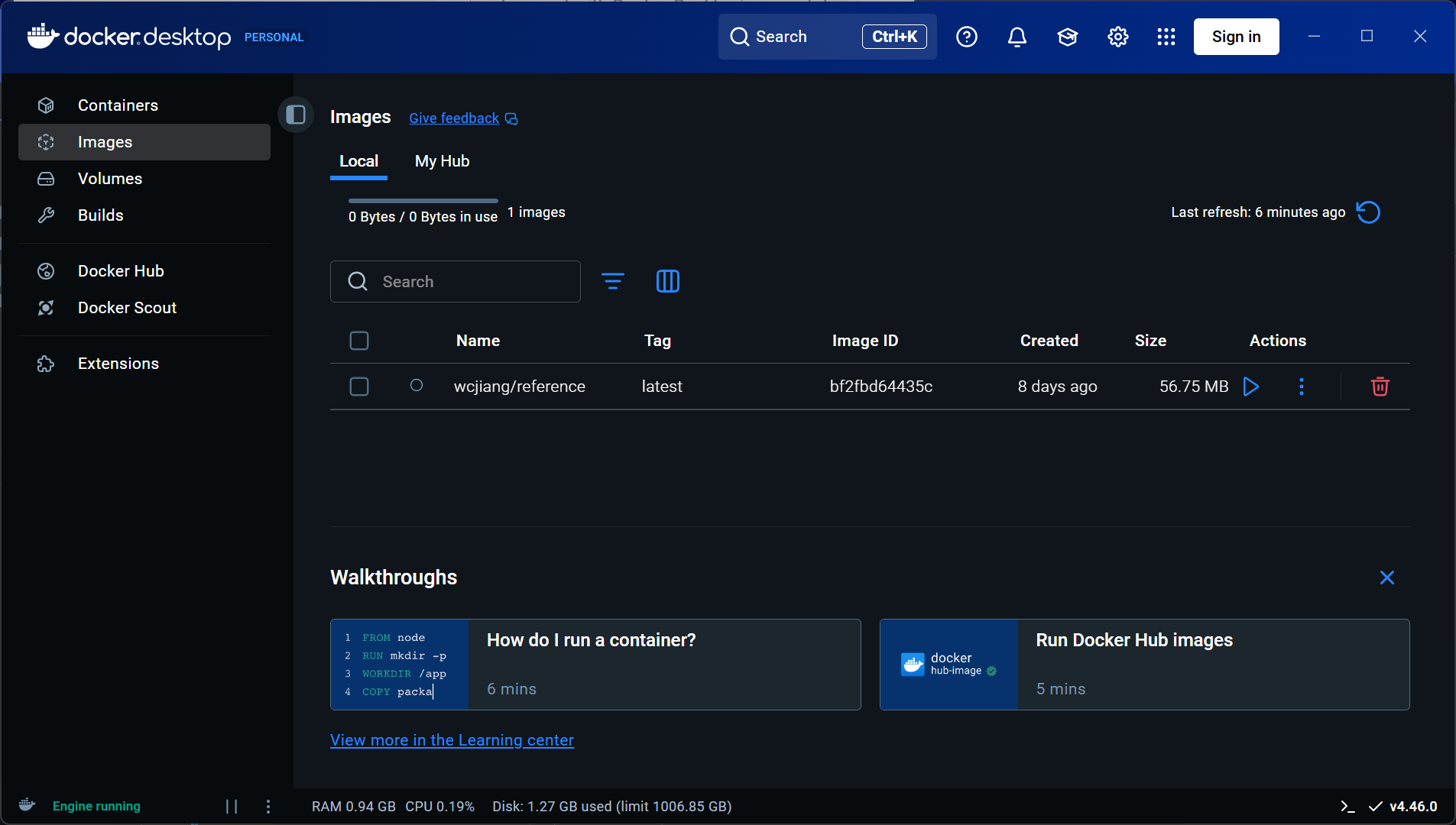Pause the Docker engine

tap(232, 807)
